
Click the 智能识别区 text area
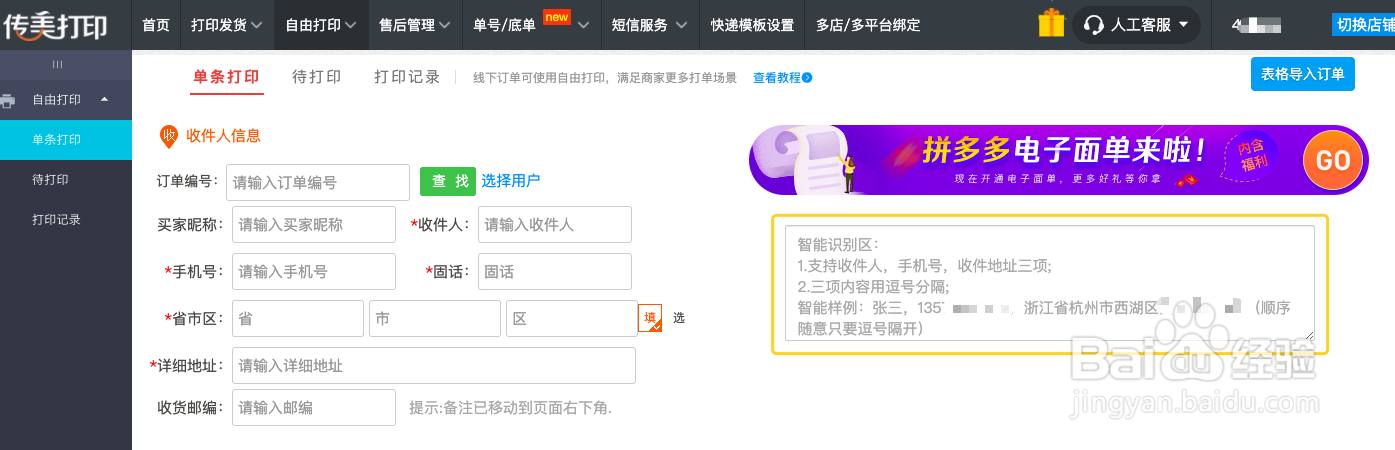click(x=1049, y=284)
